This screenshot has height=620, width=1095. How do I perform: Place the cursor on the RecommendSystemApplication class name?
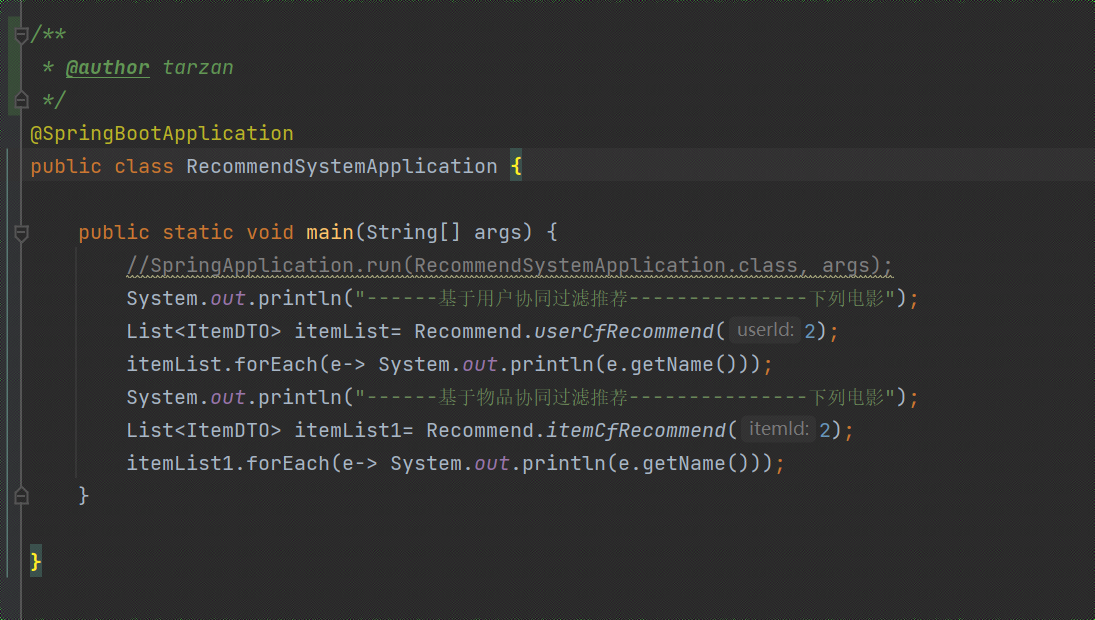click(341, 167)
